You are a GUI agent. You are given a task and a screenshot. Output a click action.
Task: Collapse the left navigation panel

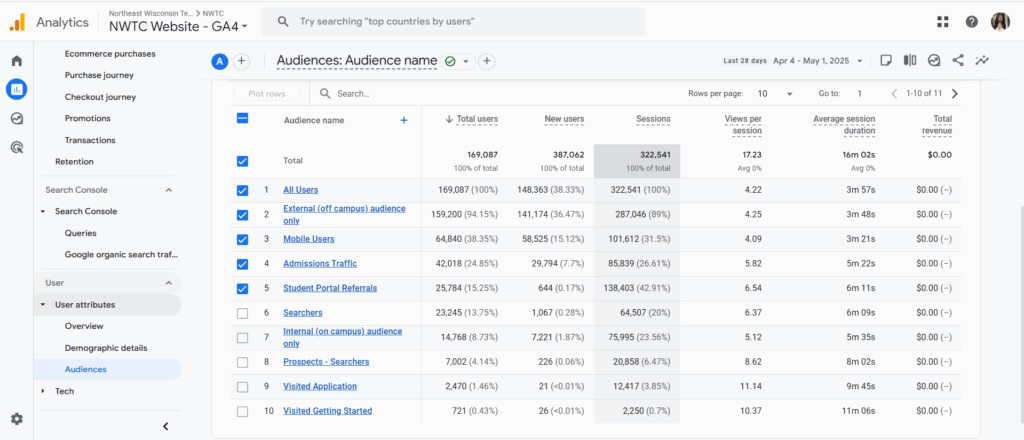pyautogui.click(x=166, y=426)
